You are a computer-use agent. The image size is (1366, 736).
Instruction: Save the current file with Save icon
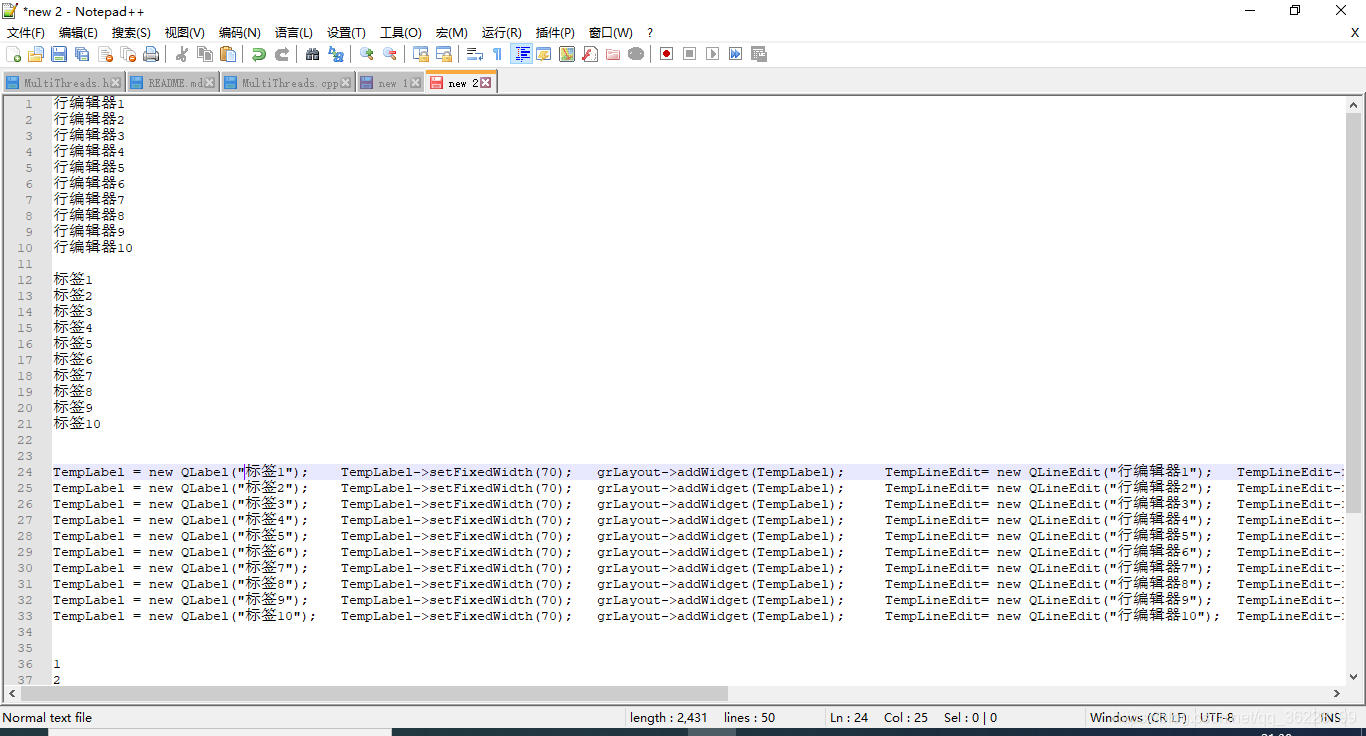coord(59,54)
